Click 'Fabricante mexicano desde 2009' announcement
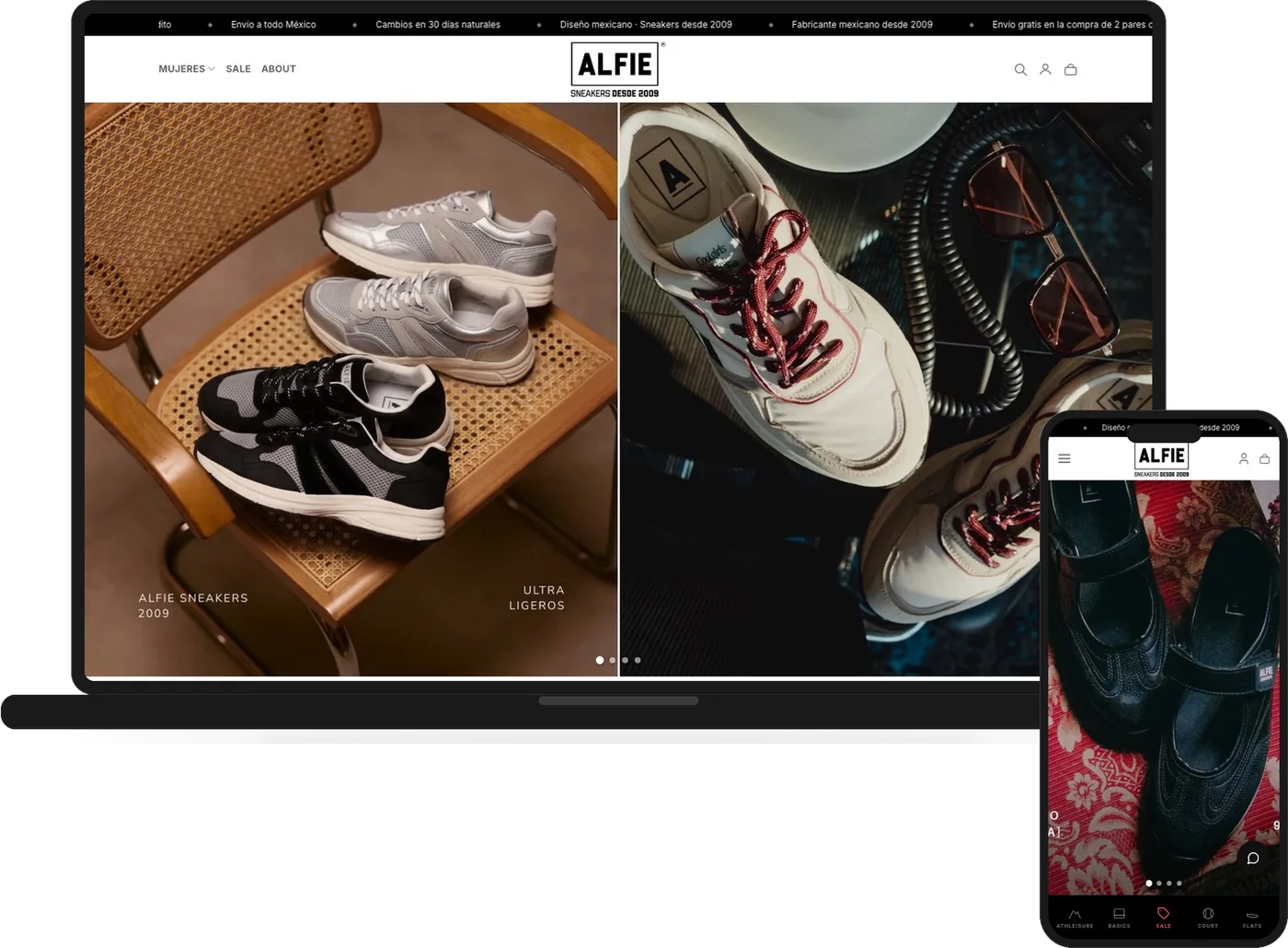Screen dimensions: 1288x948 click(x=862, y=25)
